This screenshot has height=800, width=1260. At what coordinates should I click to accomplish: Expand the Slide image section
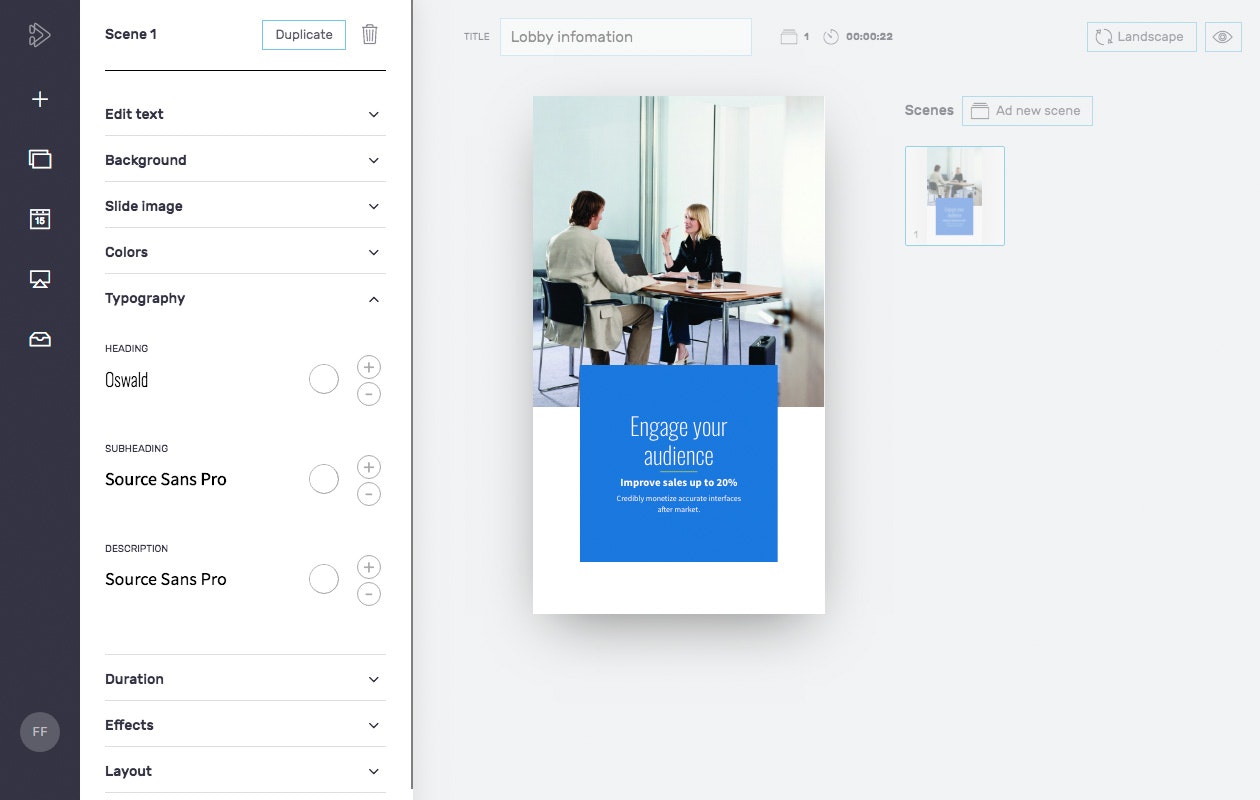click(245, 206)
